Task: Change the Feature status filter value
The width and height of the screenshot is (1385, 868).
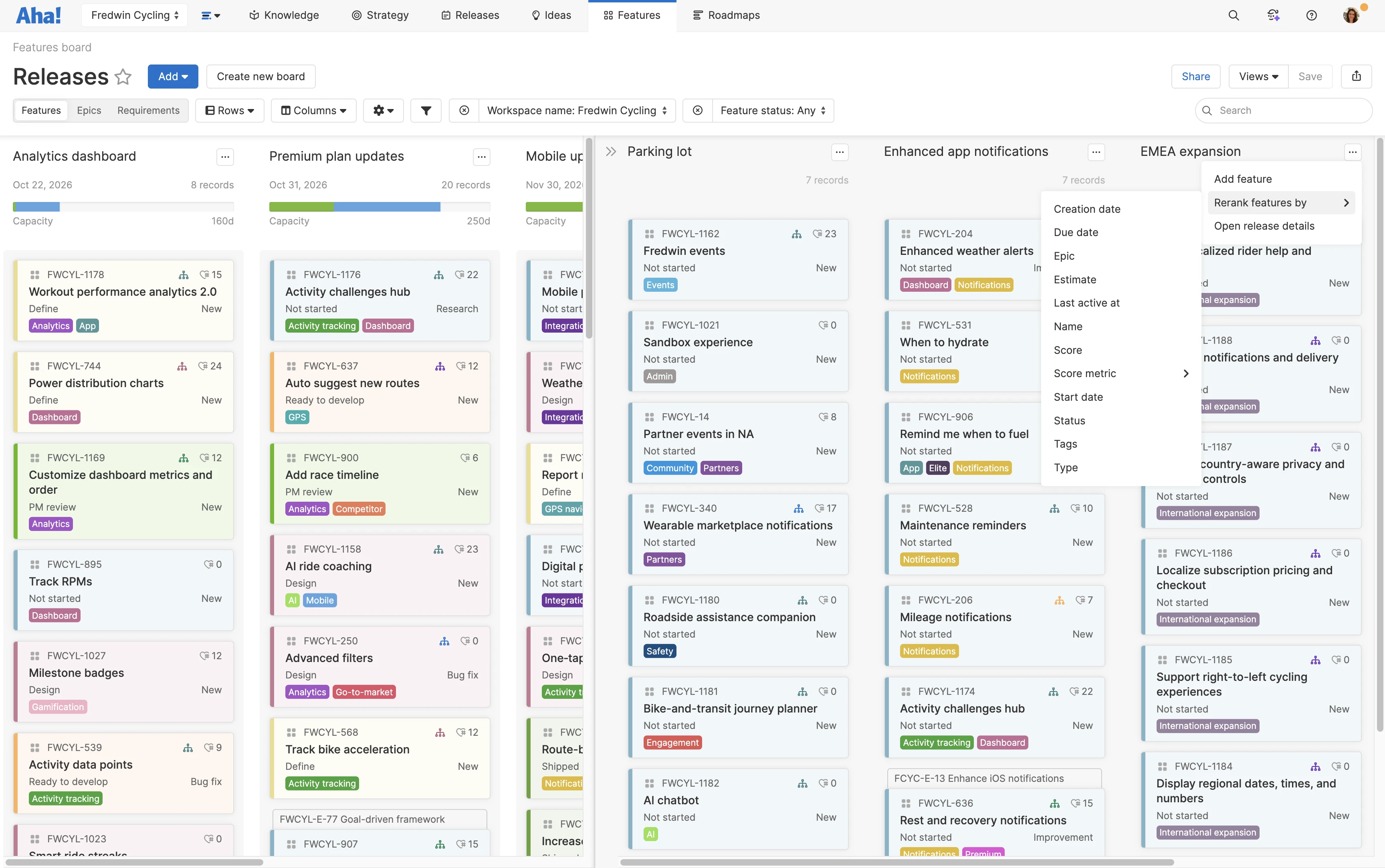Action: pyautogui.click(x=773, y=110)
